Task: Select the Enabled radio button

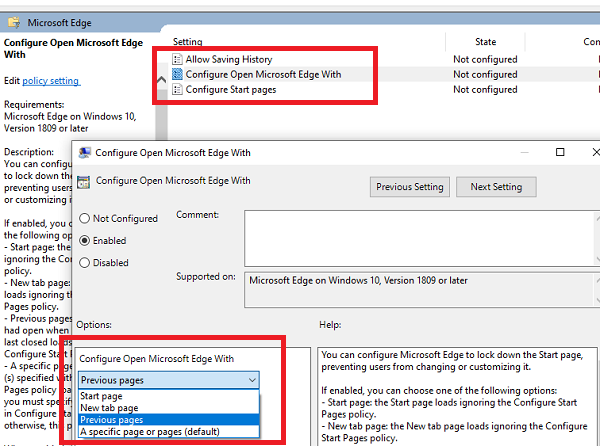Action: (85, 241)
